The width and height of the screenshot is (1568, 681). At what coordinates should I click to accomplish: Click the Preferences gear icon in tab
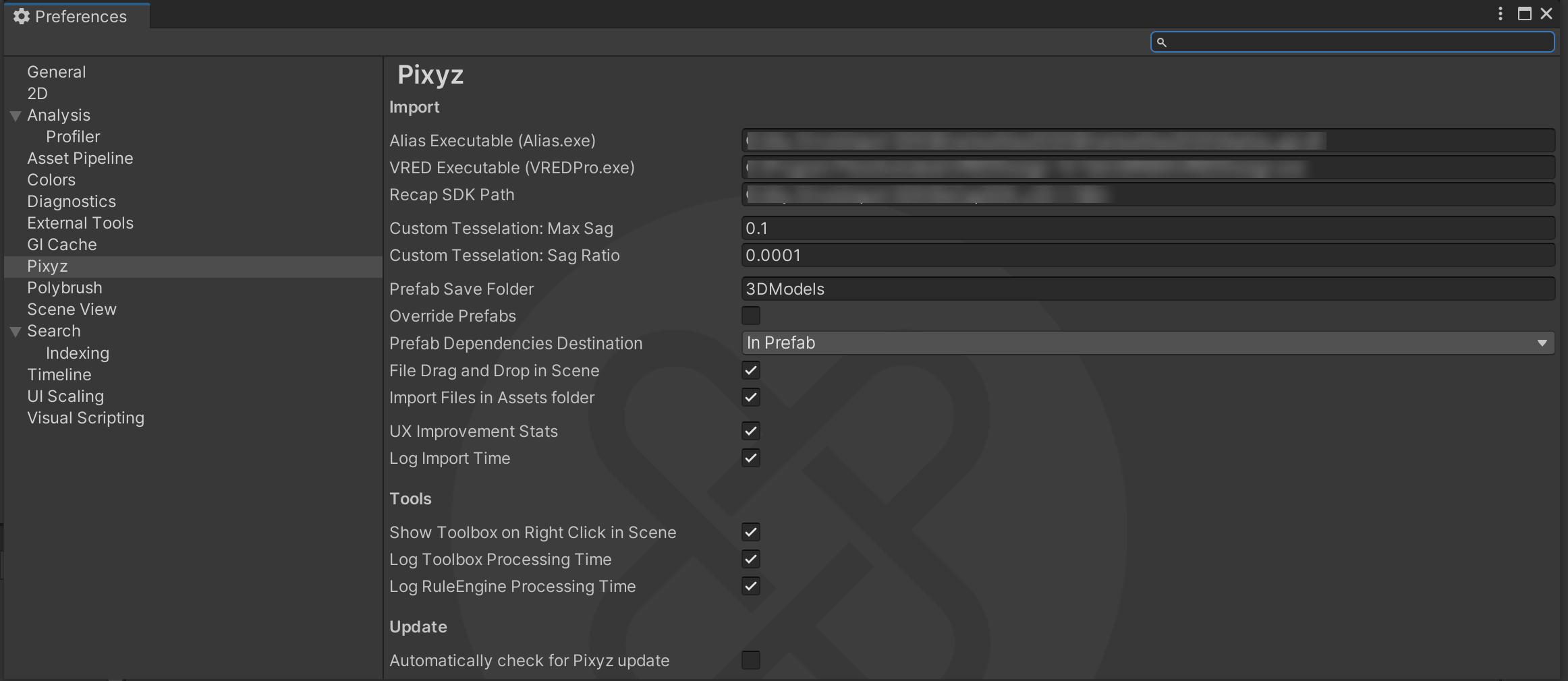coord(22,16)
